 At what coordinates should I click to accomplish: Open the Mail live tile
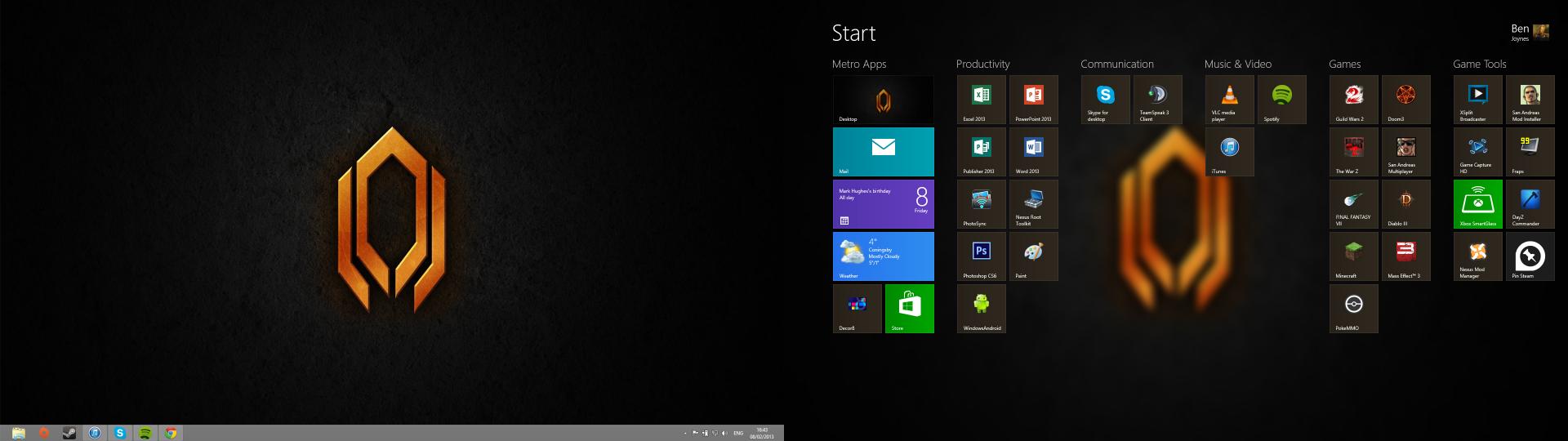(x=883, y=152)
